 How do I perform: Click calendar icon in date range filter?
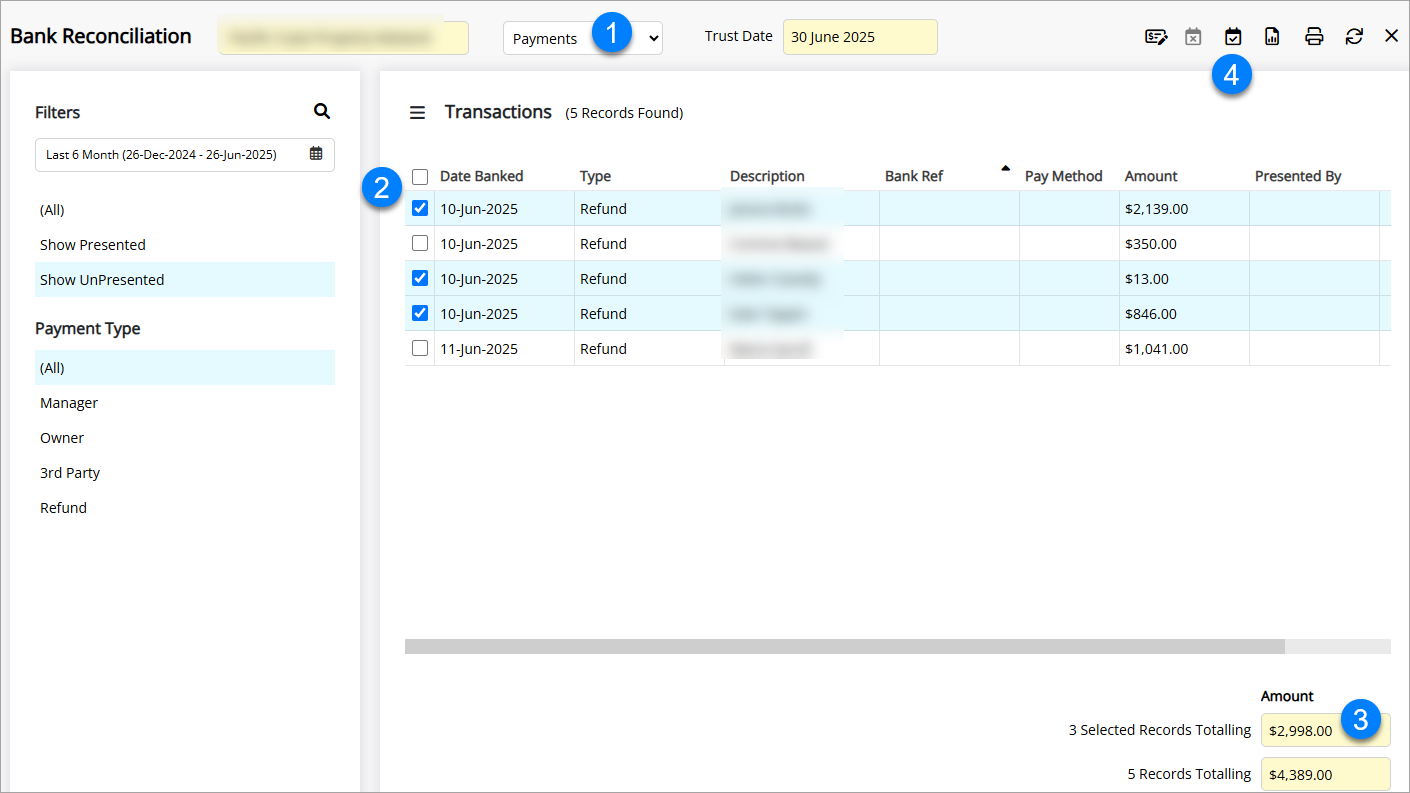pos(316,154)
